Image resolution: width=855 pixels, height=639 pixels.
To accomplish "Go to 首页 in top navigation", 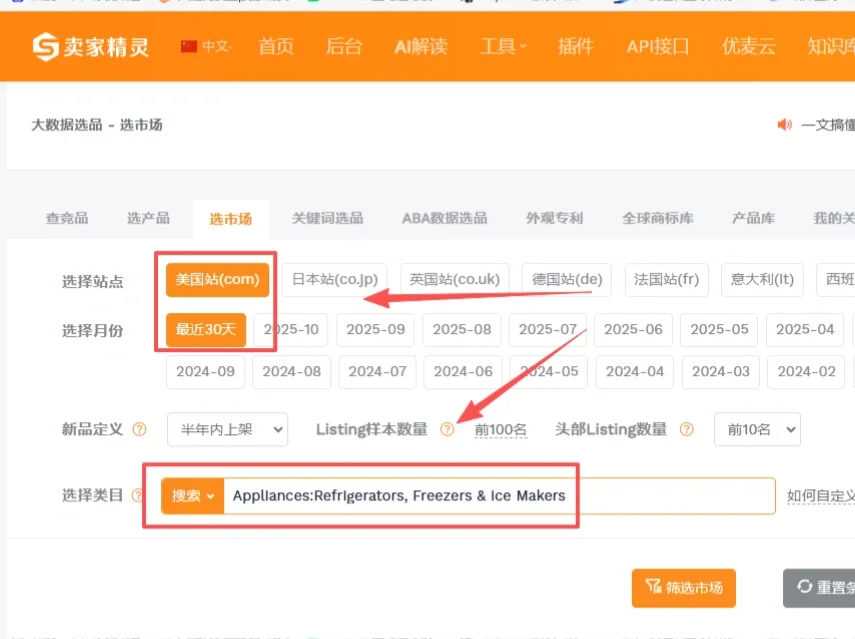I will click(x=276, y=46).
